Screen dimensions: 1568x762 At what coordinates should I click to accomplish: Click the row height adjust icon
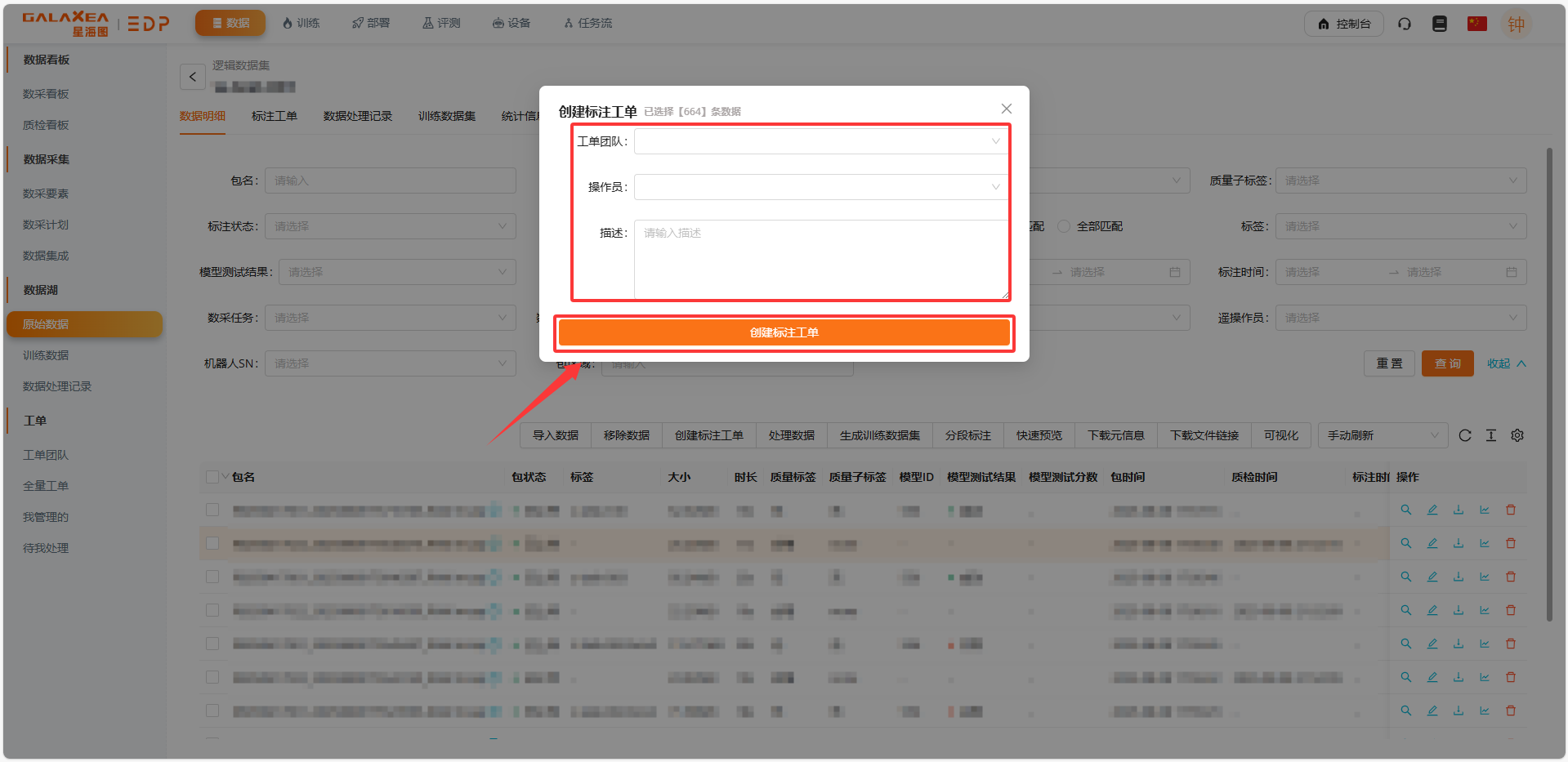[x=1491, y=435]
